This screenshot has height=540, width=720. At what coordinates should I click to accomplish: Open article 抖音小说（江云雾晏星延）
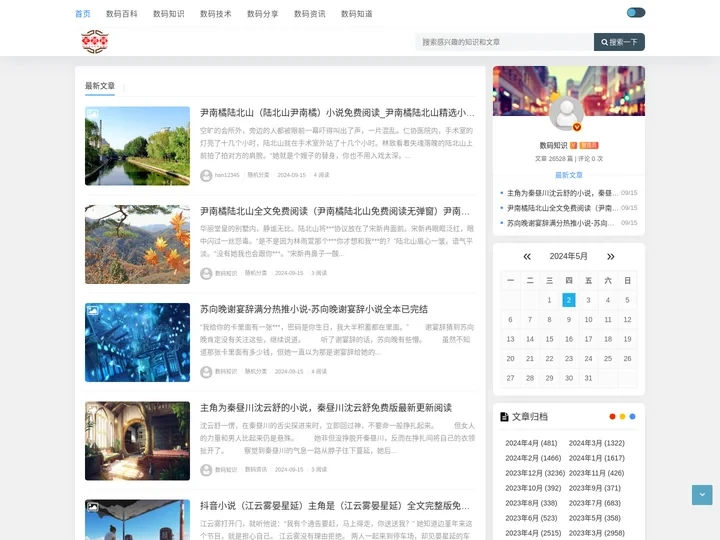tap(335, 506)
